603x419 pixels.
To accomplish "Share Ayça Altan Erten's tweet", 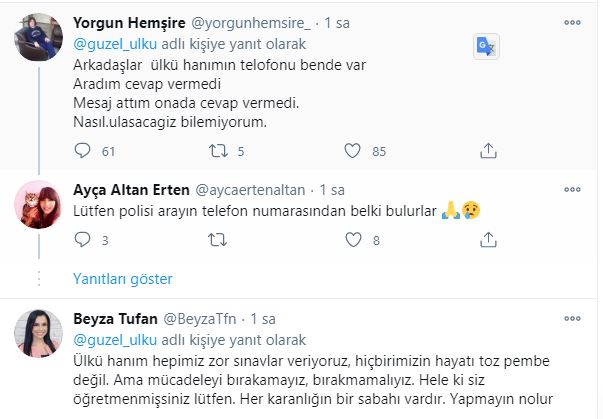I will [488, 241].
